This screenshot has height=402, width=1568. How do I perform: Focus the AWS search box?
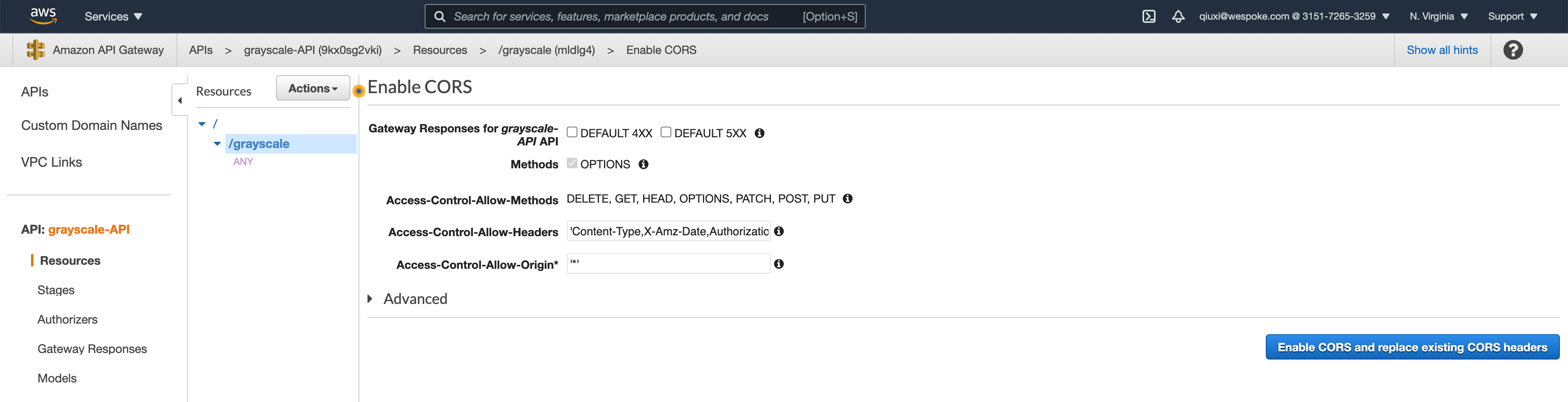(x=645, y=16)
